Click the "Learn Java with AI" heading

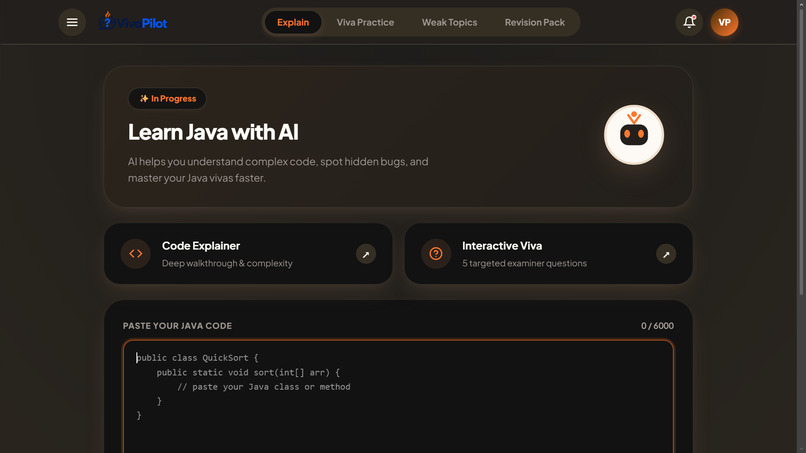213,132
